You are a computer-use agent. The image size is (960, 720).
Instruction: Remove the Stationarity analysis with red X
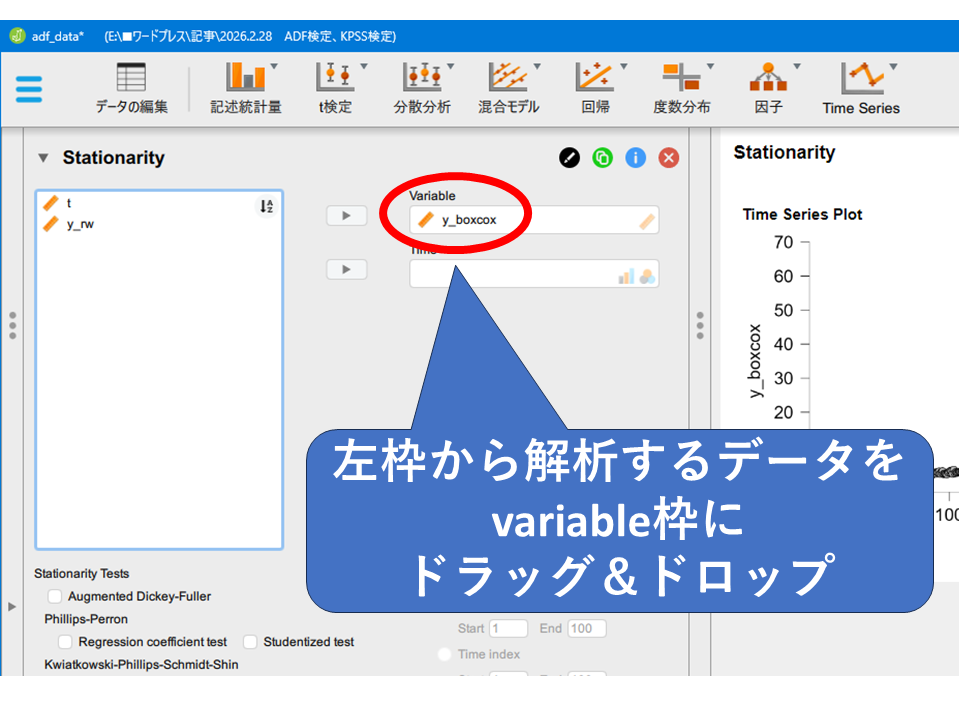pyautogui.click(x=668, y=158)
